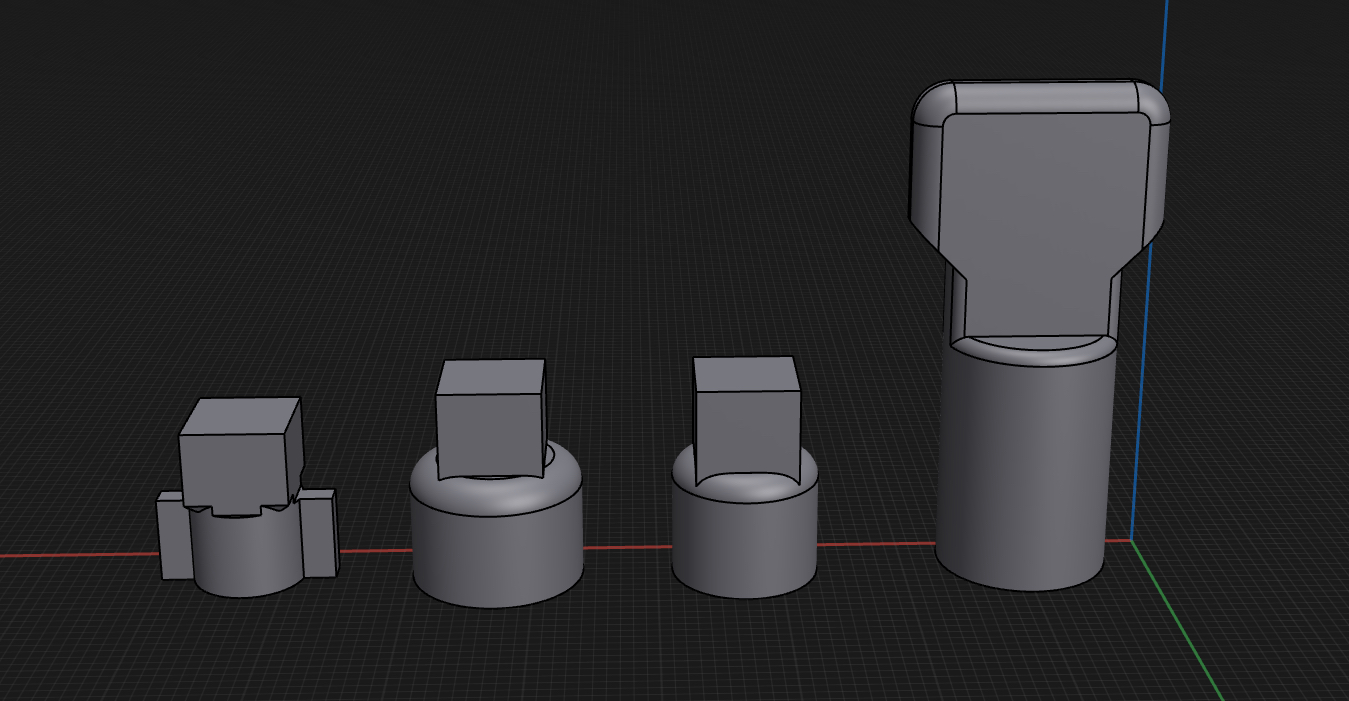Select the tall cylinder body of rightmost model
The height and width of the screenshot is (701, 1349).
pyautogui.click(x=1025, y=470)
